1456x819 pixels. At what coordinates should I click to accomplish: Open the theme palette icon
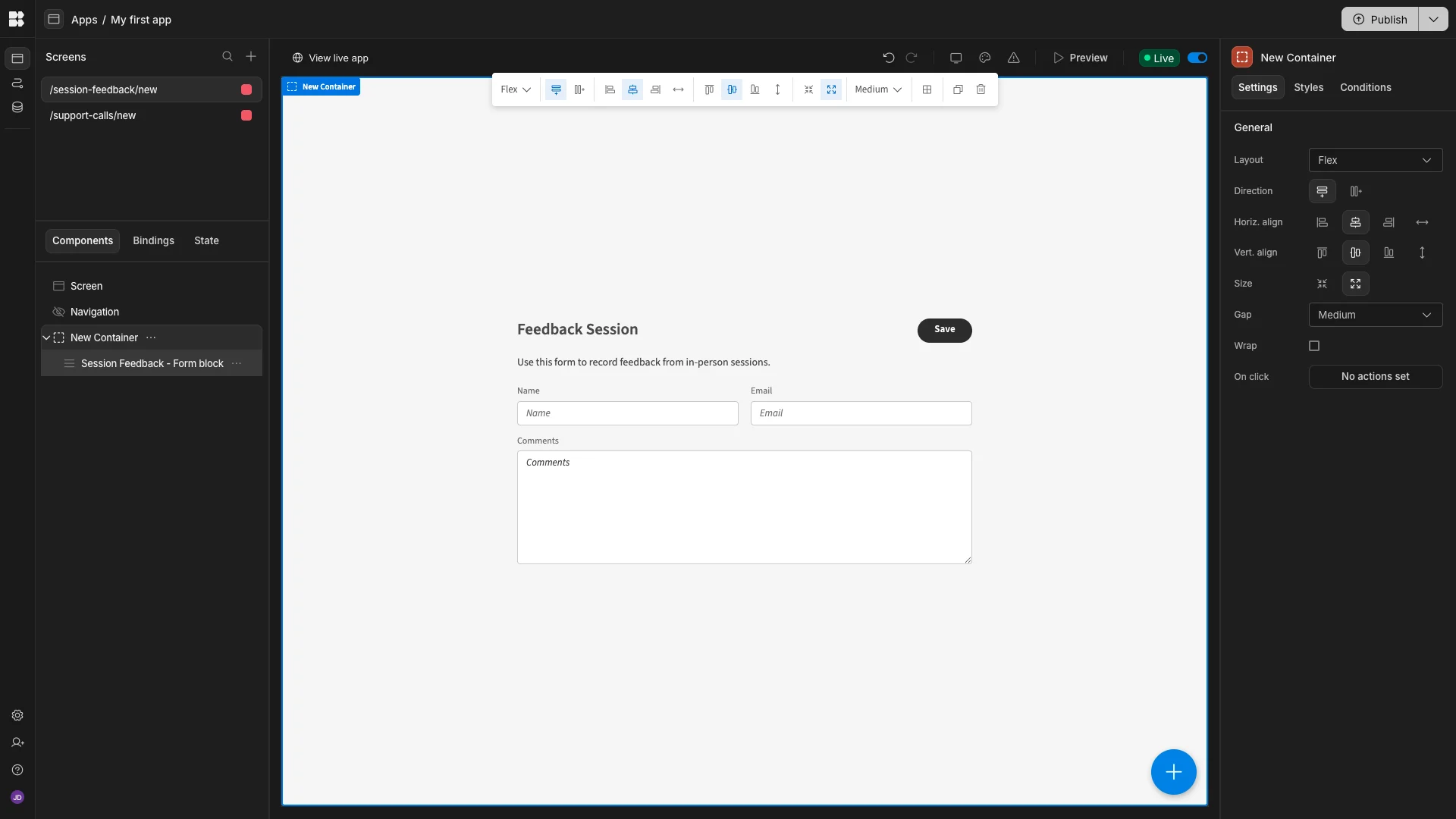(x=984, y=58)
